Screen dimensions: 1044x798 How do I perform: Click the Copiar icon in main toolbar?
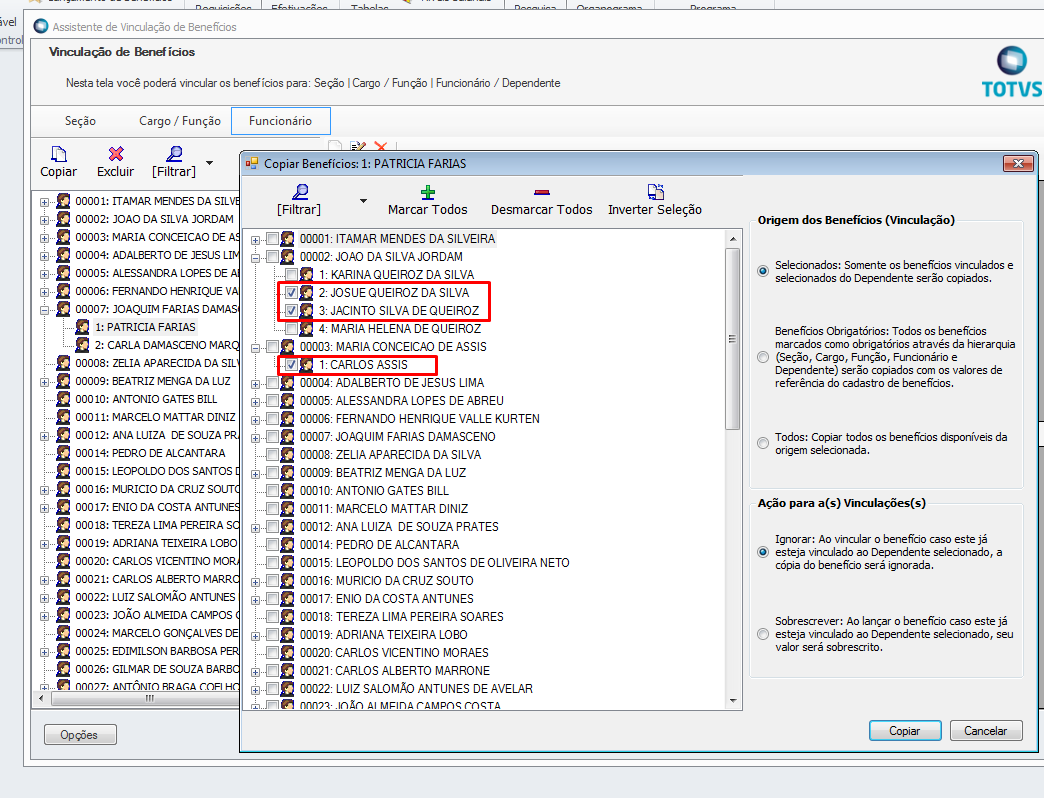(x=59, y=154)
